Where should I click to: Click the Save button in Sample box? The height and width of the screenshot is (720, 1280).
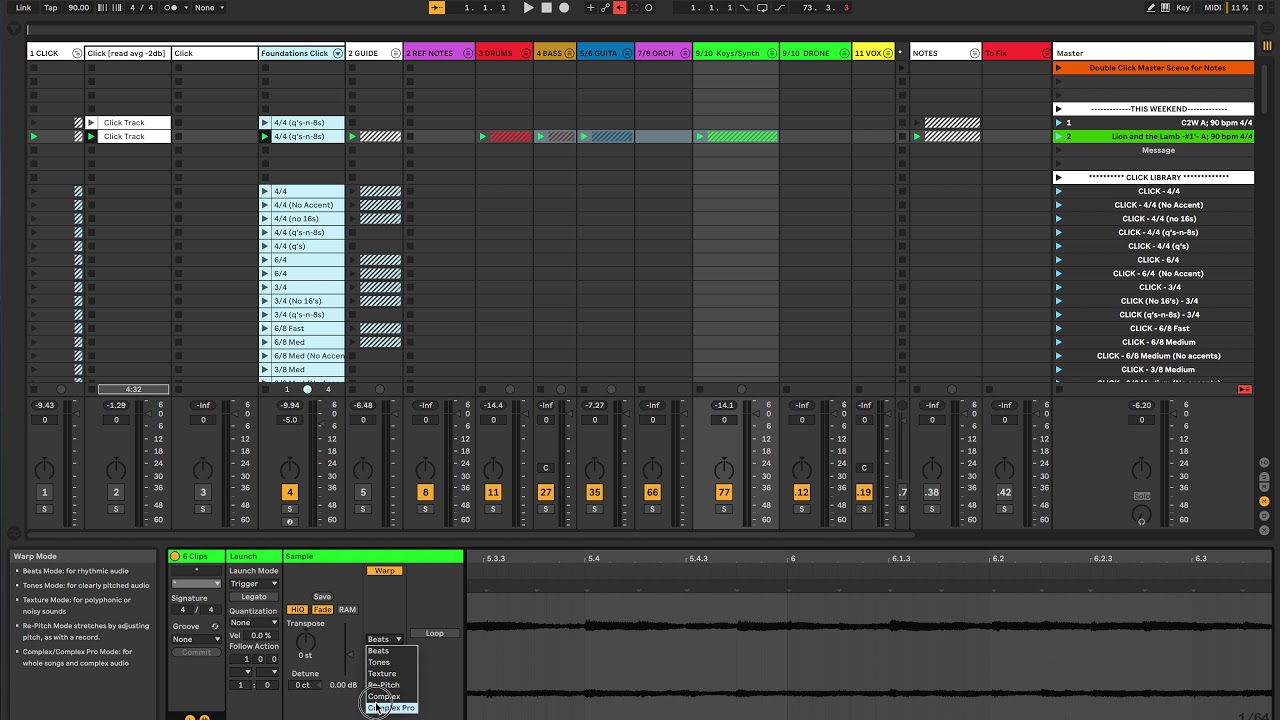click(322, 597)
